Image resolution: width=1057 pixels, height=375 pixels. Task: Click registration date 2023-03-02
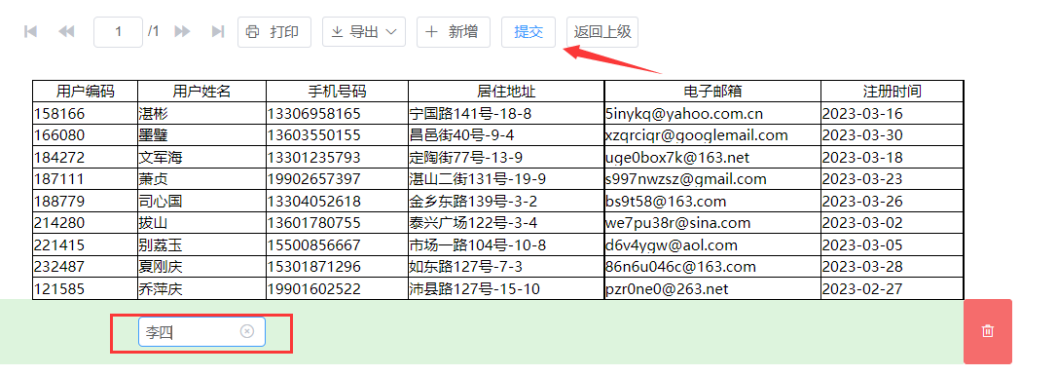893,223
